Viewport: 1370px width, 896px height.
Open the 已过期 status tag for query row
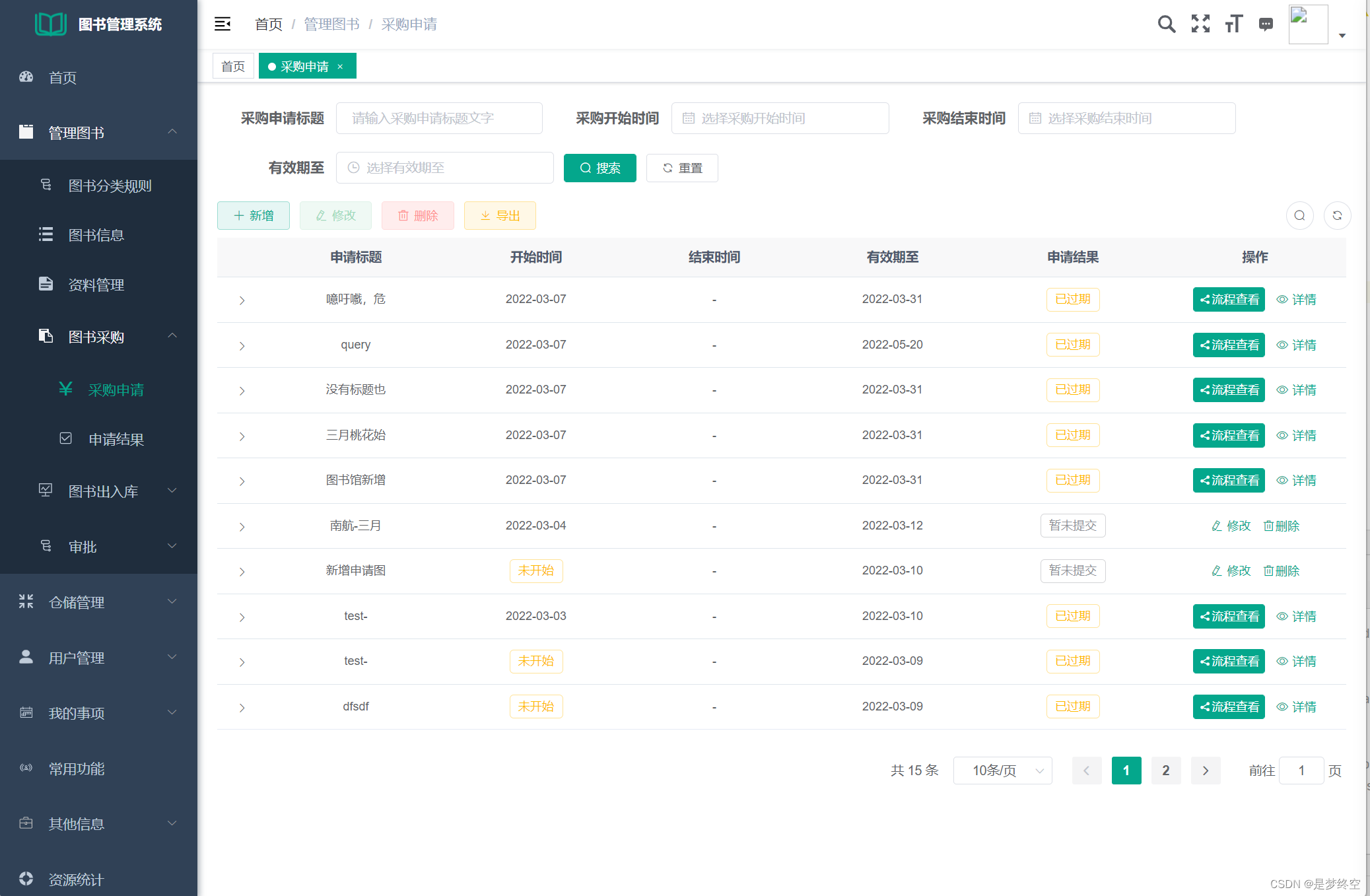[1073, 344]
